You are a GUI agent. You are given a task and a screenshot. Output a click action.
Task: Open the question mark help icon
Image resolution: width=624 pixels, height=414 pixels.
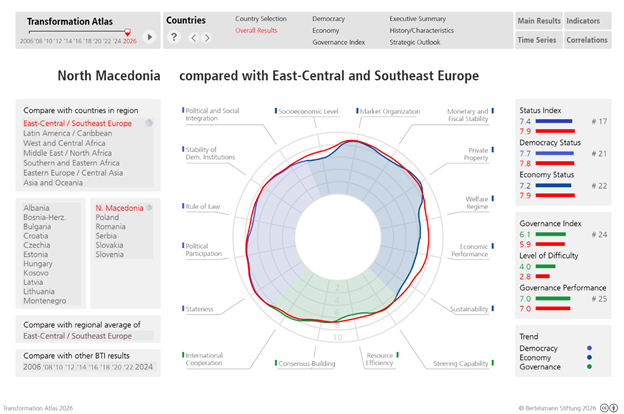(174, 37)
